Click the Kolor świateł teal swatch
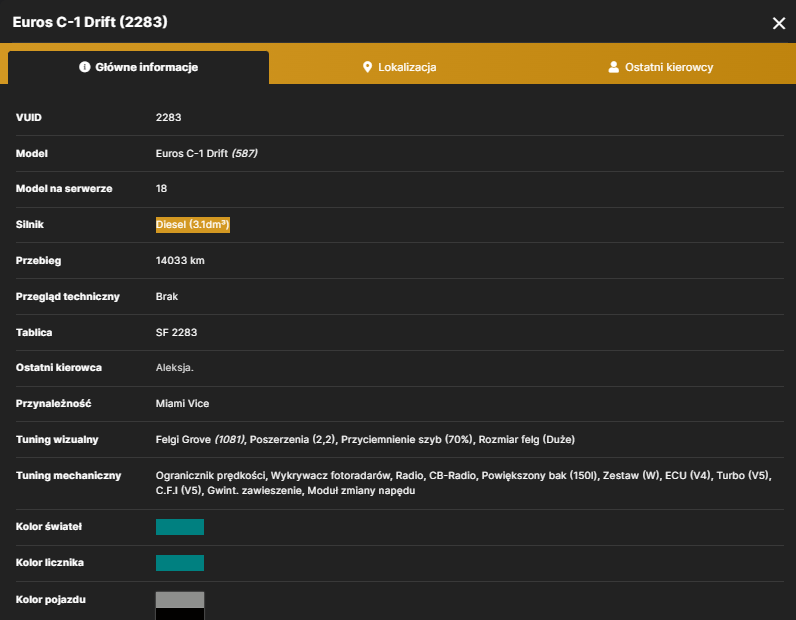 (x=180, y=527)
